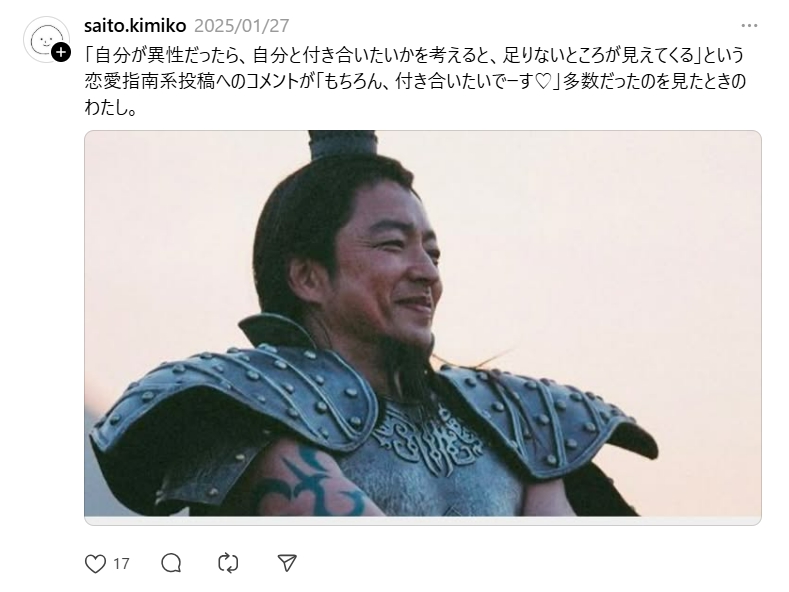Open the 2025/01/27 post timestamp
Viewport: 789px width, 592px height.
242,25
